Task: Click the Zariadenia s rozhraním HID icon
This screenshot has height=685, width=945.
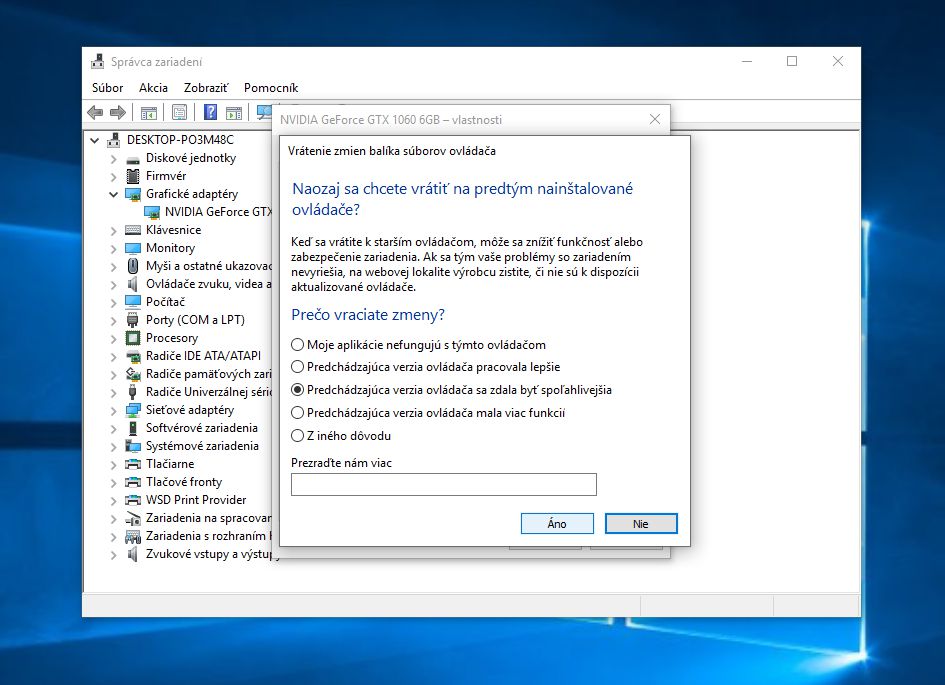Action: 133,536
